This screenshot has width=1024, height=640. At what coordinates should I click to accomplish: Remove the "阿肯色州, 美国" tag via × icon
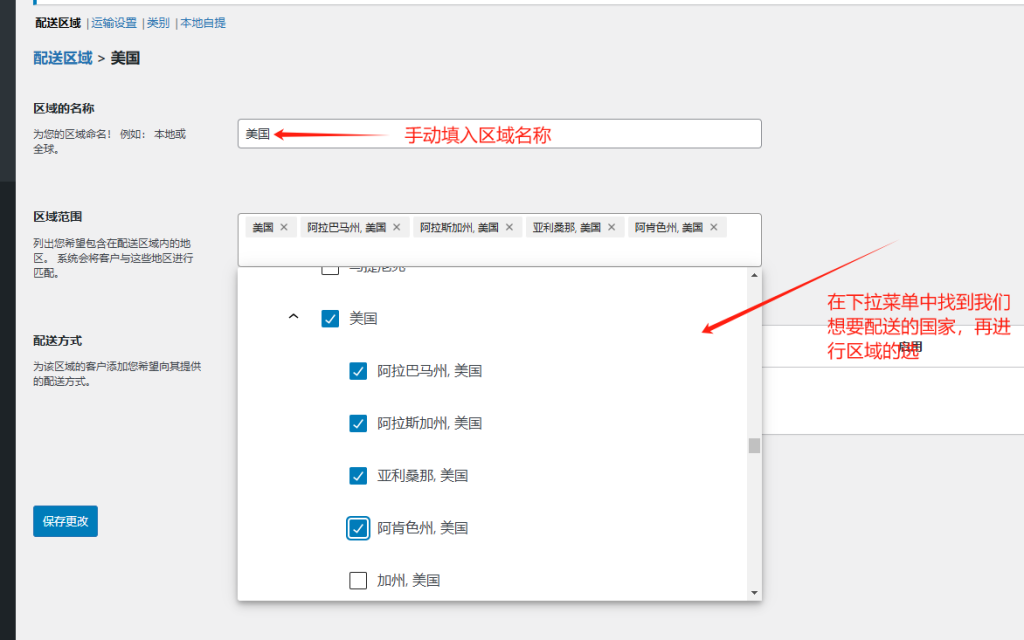[x=713, y=226]
